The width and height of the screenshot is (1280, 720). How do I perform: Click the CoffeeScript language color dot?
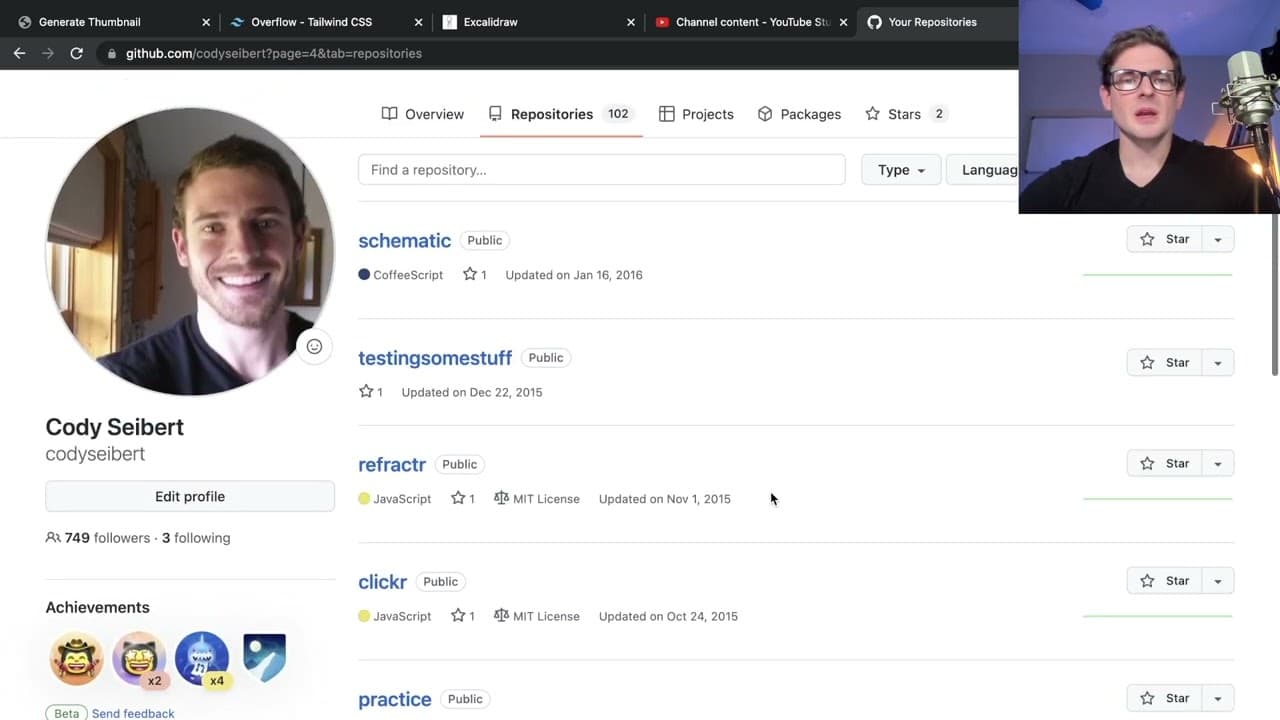(364, 274)
